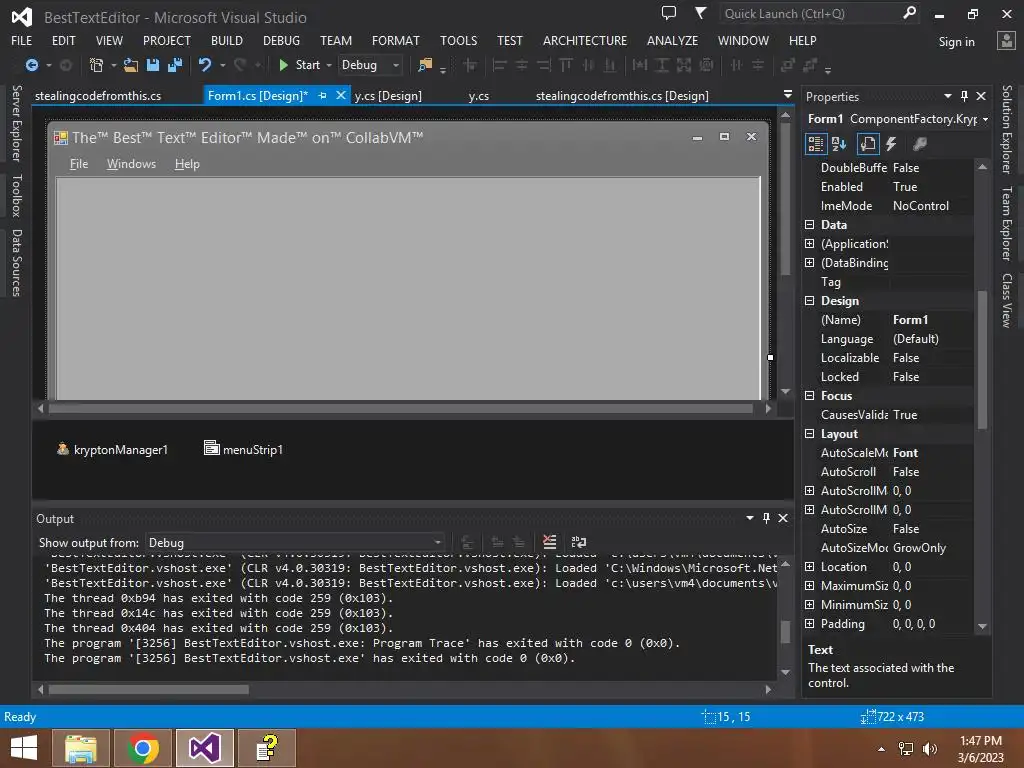Toggle the Properties page icon
This screenshot has height=768, width=1024.
868,144
